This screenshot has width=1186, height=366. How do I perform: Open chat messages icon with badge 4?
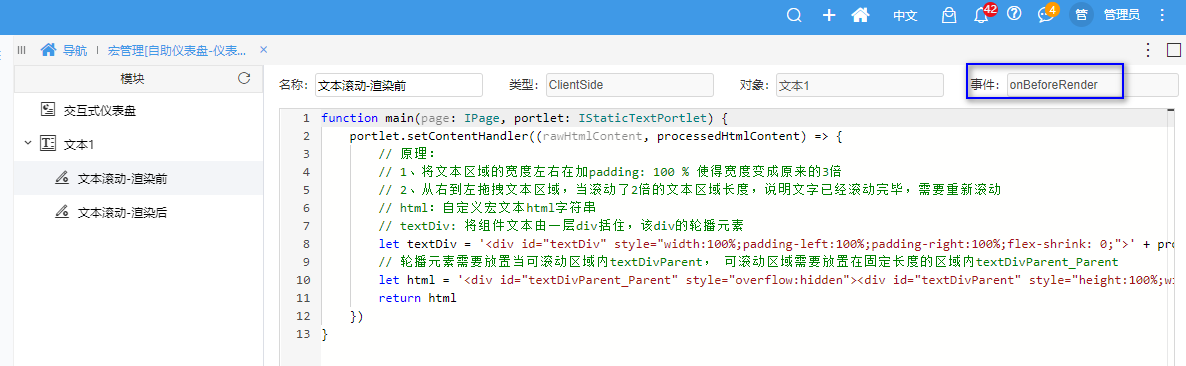[1047, 14]
